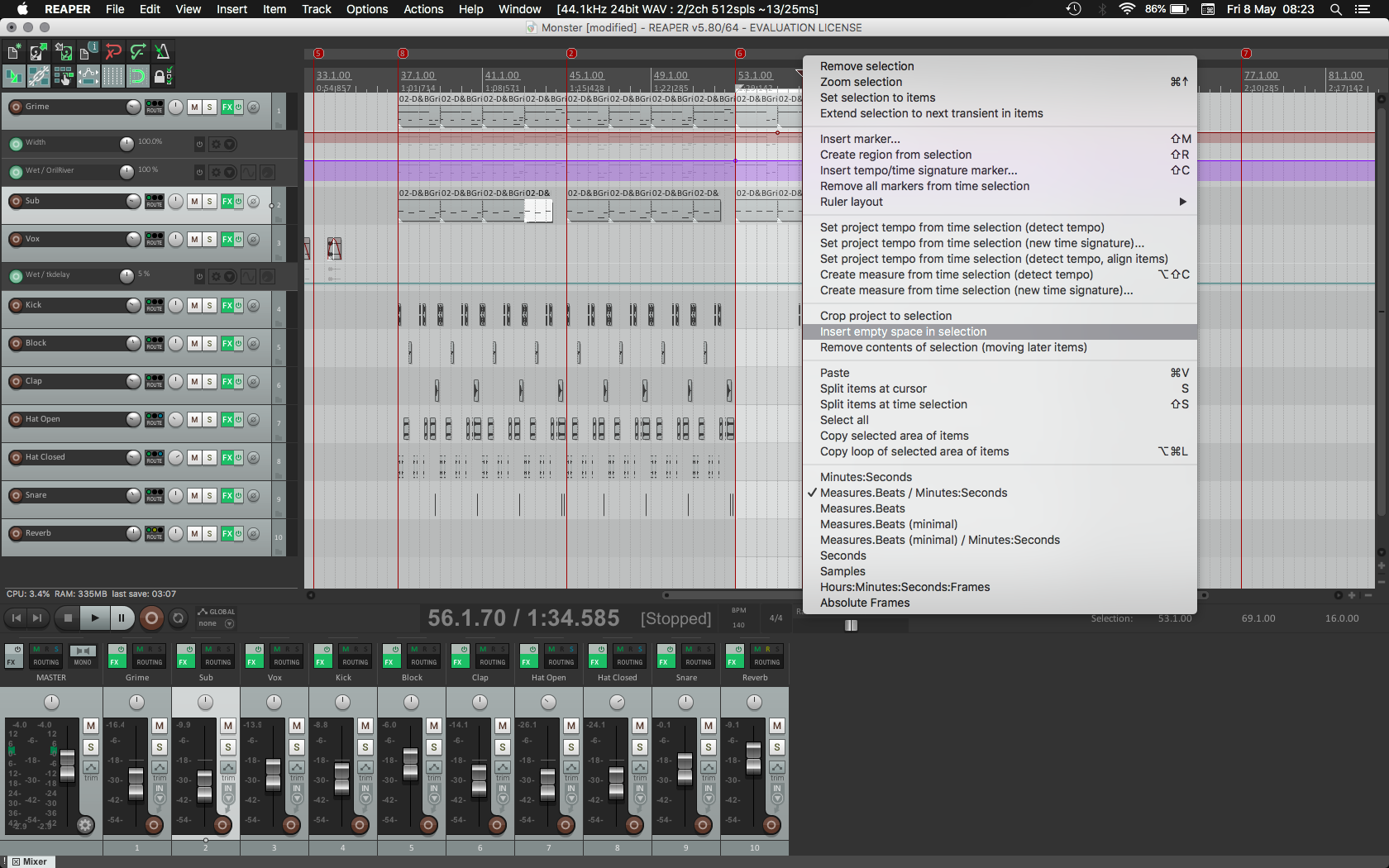Click the waveform icon on Wet / OrilRiver envelope
1389x868 pixels.
(x=249, y=173)
